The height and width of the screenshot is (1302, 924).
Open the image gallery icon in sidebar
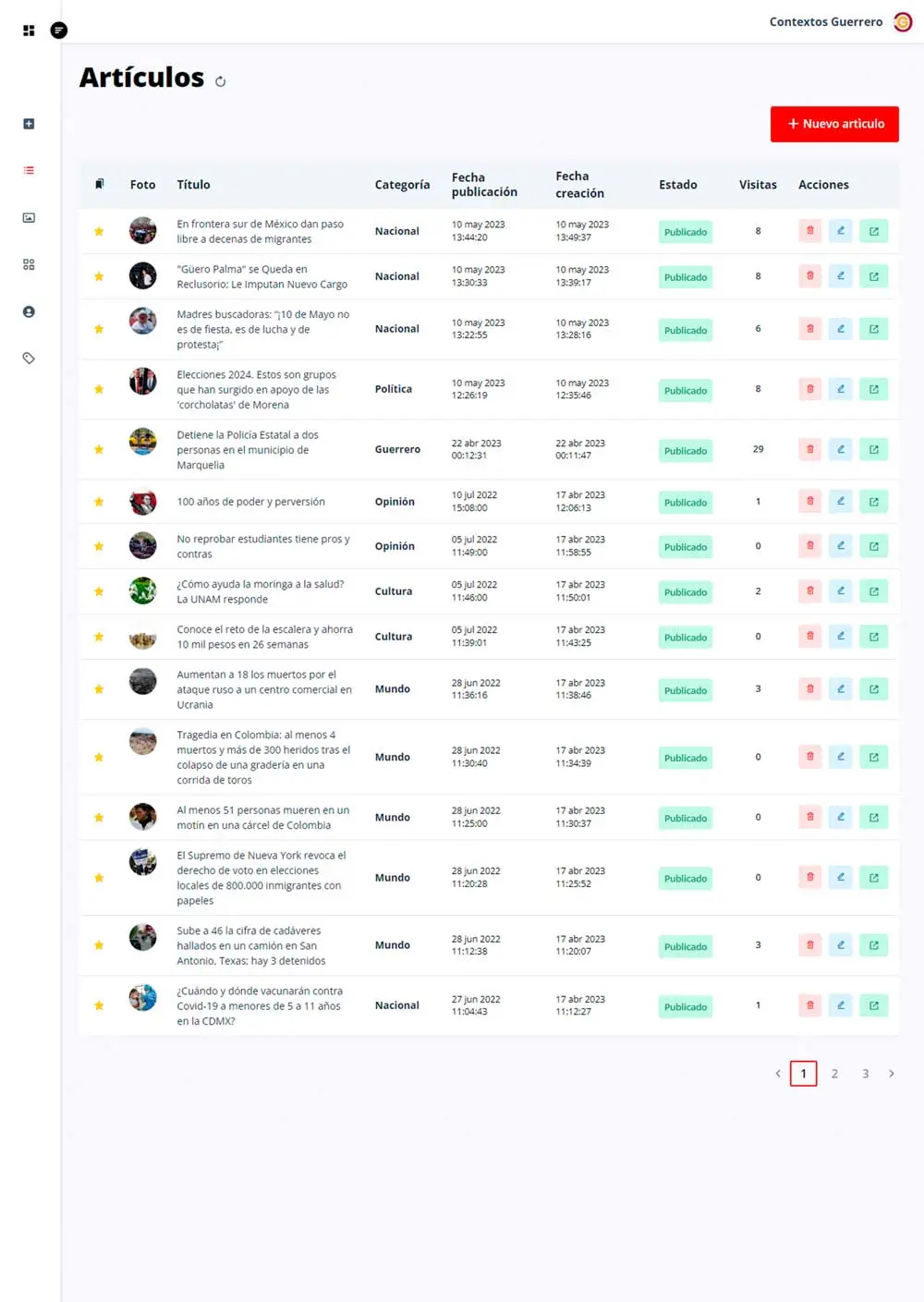click(29, 218)
